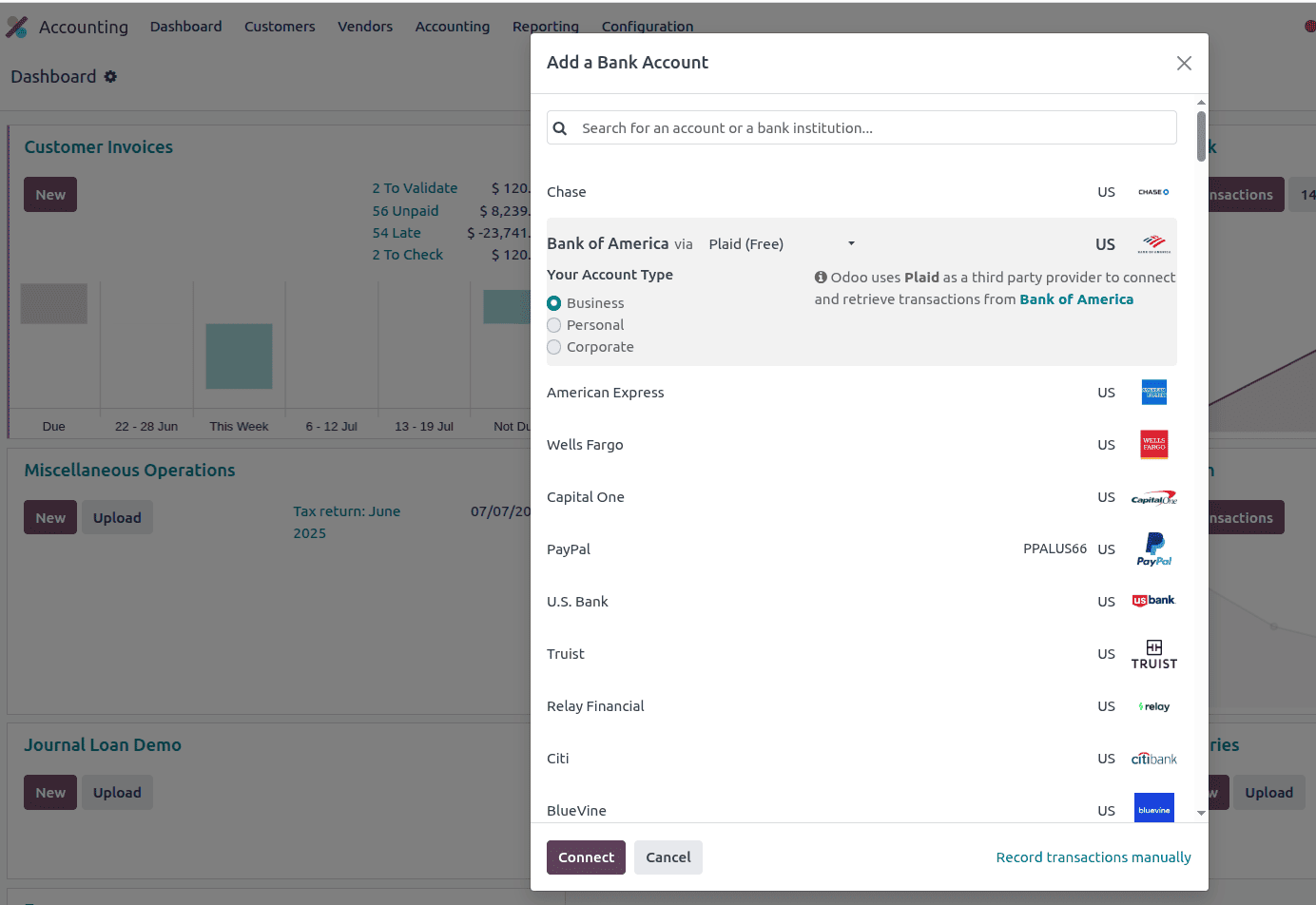Open the Customer Invoices journal title

pyautogui.click(x=99, y=147)
